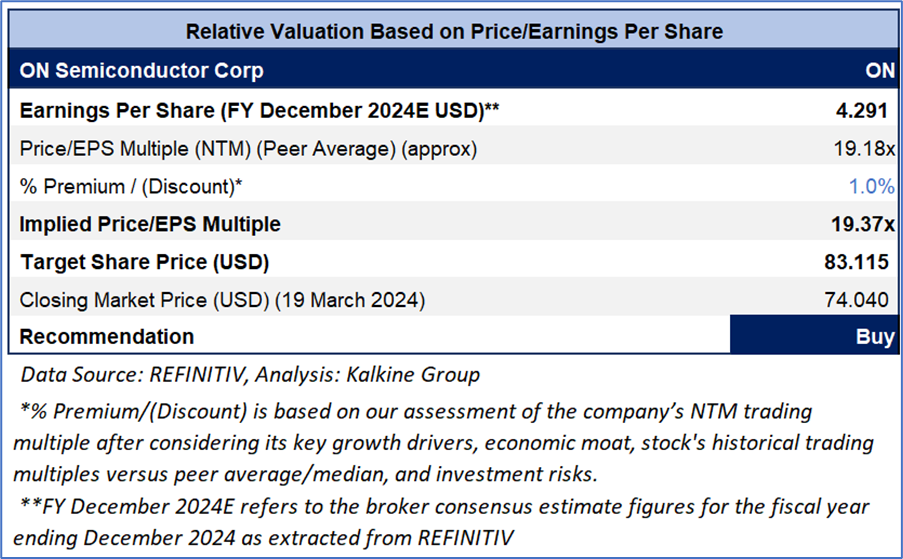
Task: Click the dark blue 'Buy' recommendation cell
Action: tap(814, 336)
